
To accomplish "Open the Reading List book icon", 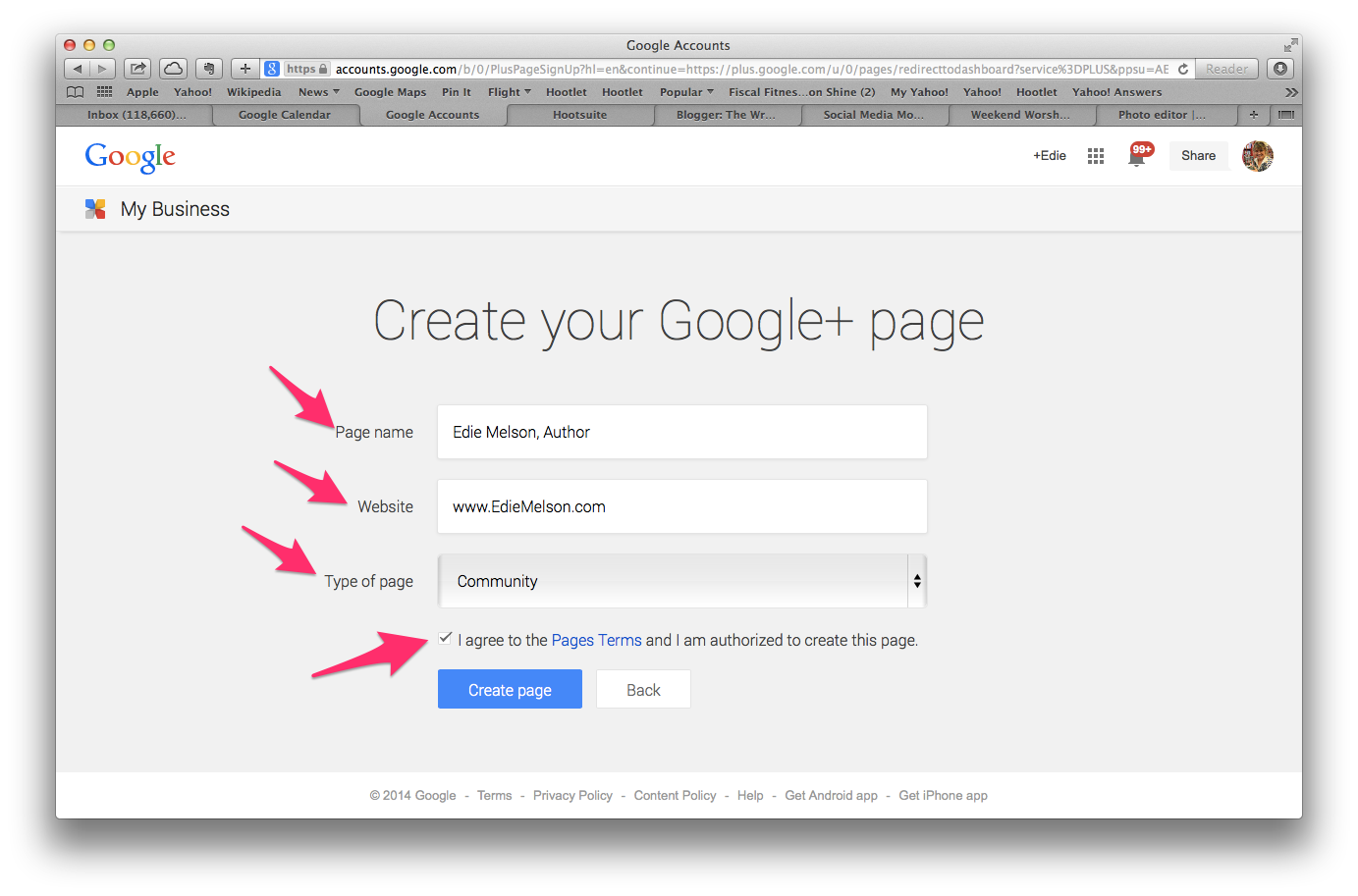I will click(x=75, y=91).
